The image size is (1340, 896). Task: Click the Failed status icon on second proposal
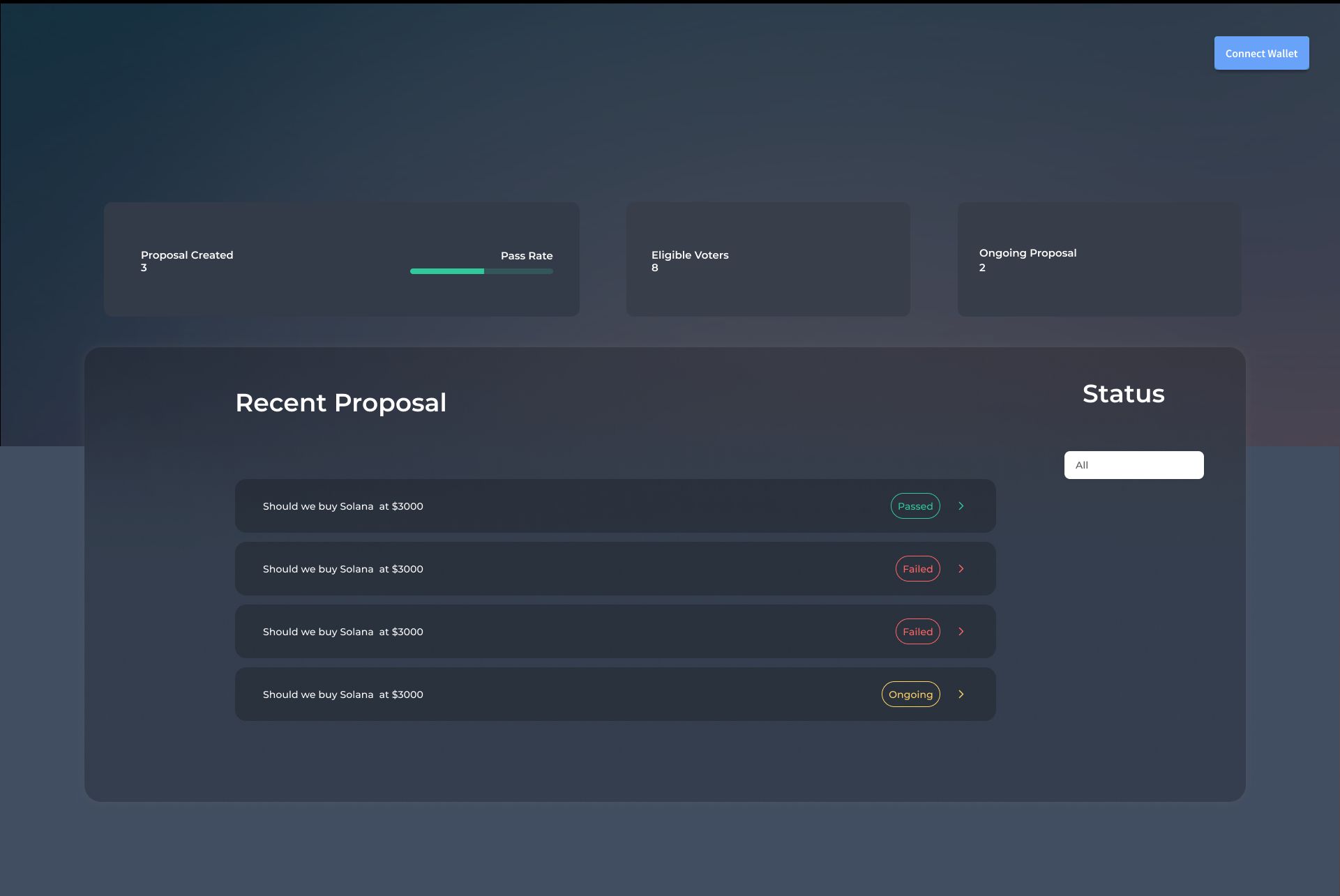pyautogui.click(x=917, y=568)
